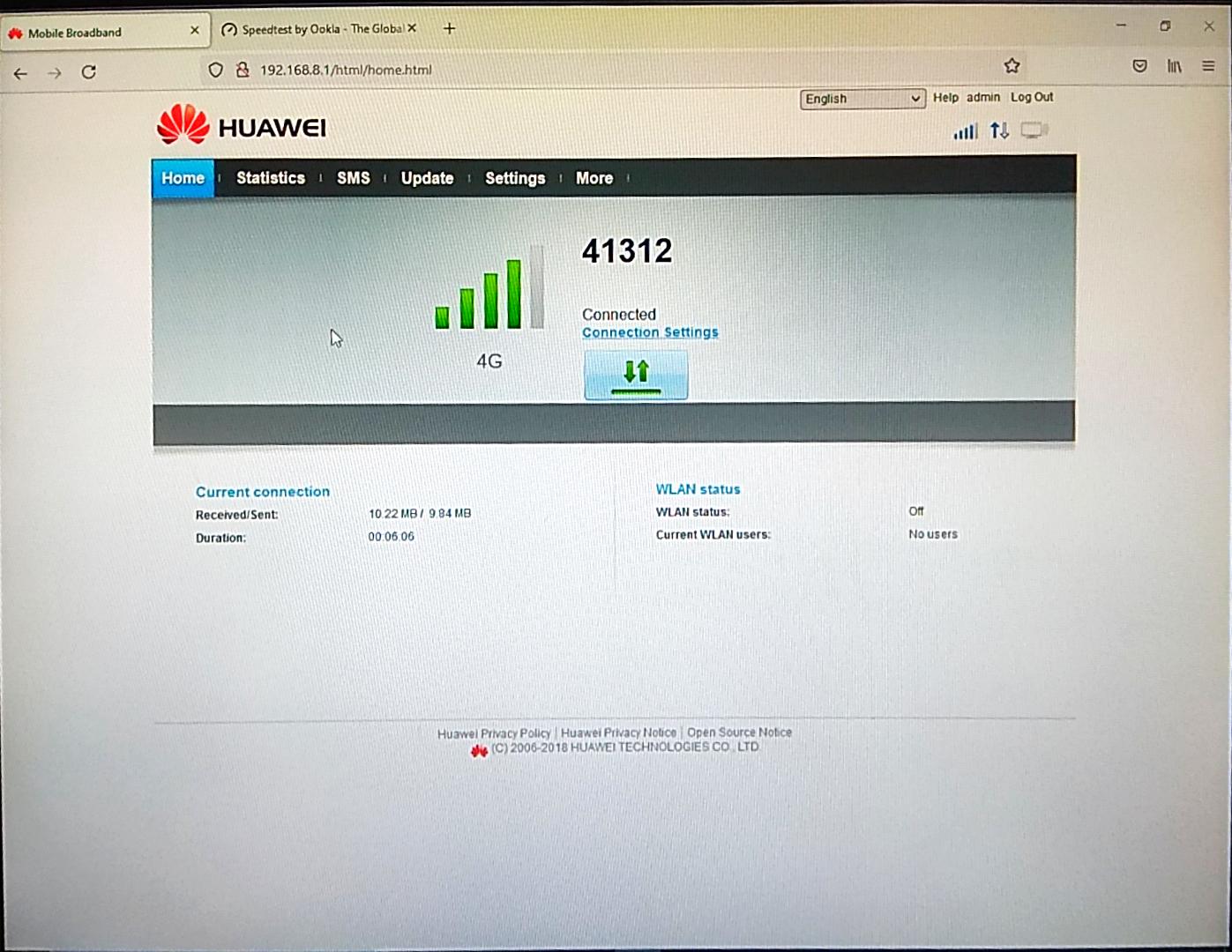Screen dimensions: 1232x952
Task: Open the Pocket save icon
Action: [x=1139, y=66]
